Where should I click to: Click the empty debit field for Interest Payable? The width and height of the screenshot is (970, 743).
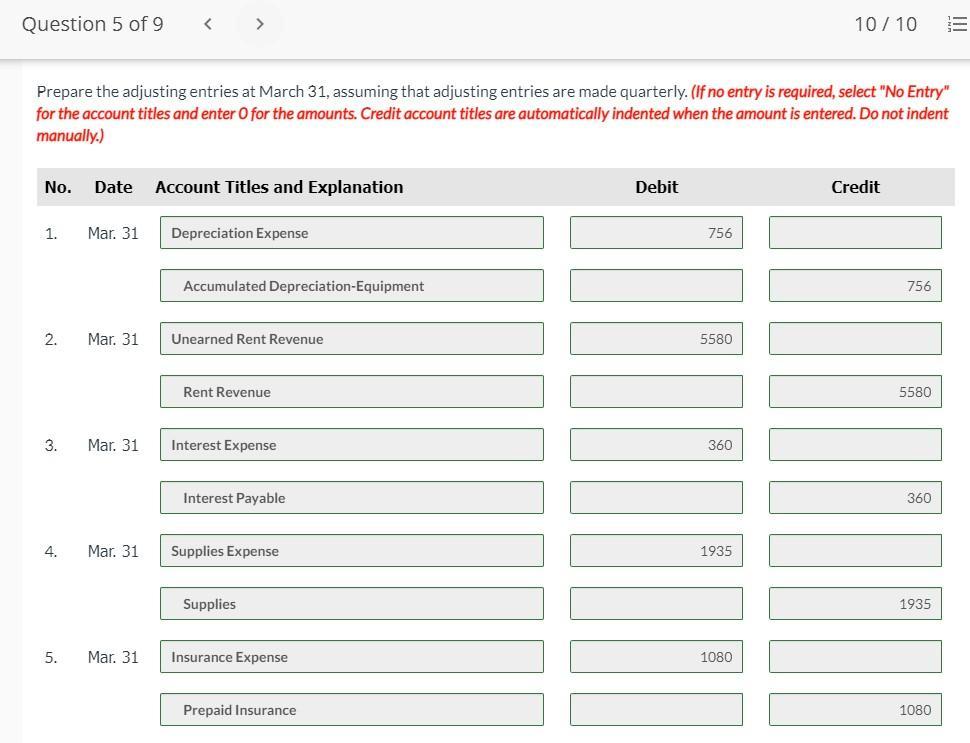tap(656, 498)
